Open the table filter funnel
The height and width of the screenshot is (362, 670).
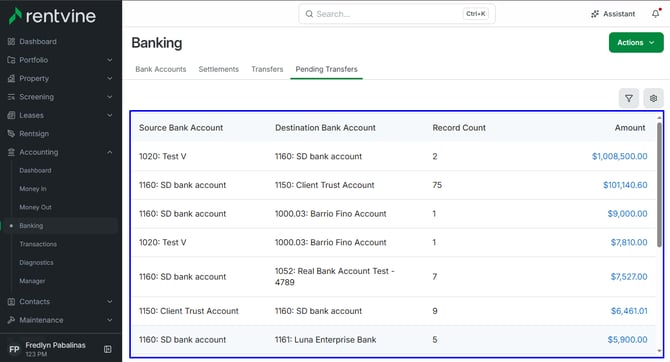point(629,98)
